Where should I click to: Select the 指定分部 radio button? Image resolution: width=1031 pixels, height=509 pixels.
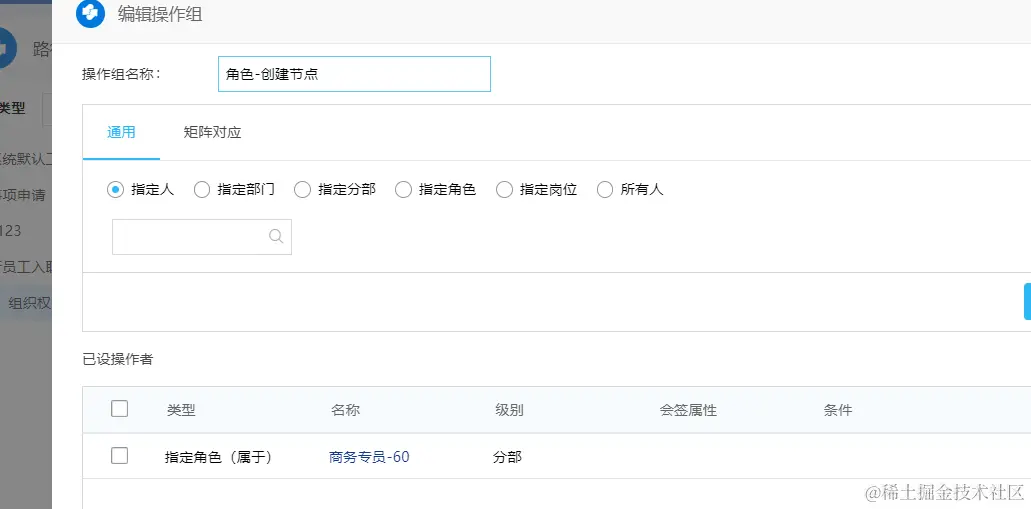coord(302,190)
